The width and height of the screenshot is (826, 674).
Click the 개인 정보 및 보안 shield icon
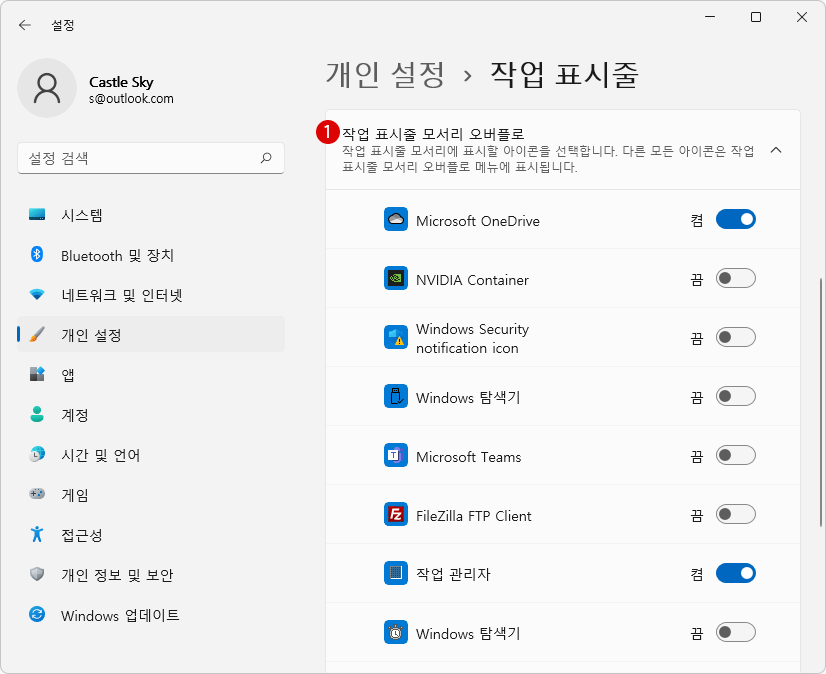tap(37, 574)
